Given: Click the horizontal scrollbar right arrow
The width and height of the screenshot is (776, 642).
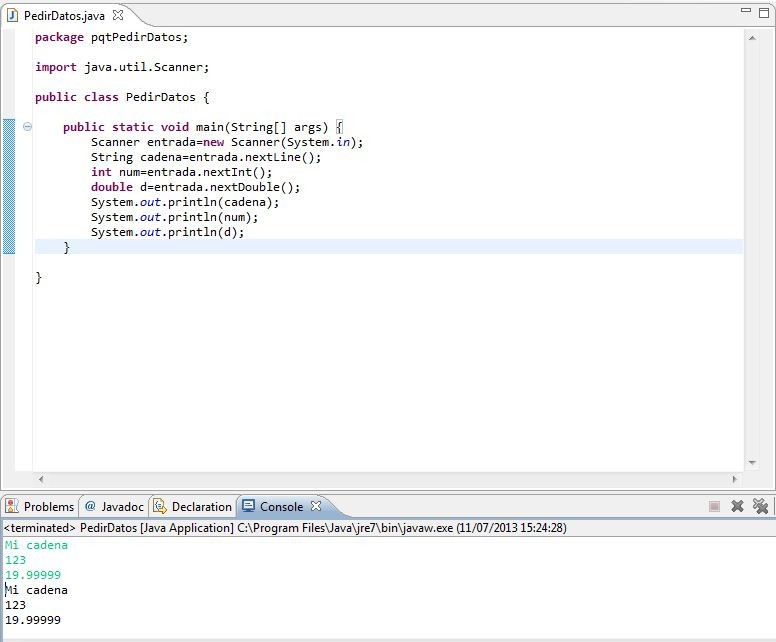Looking at the screenshot, I should (x=737, y=479).
